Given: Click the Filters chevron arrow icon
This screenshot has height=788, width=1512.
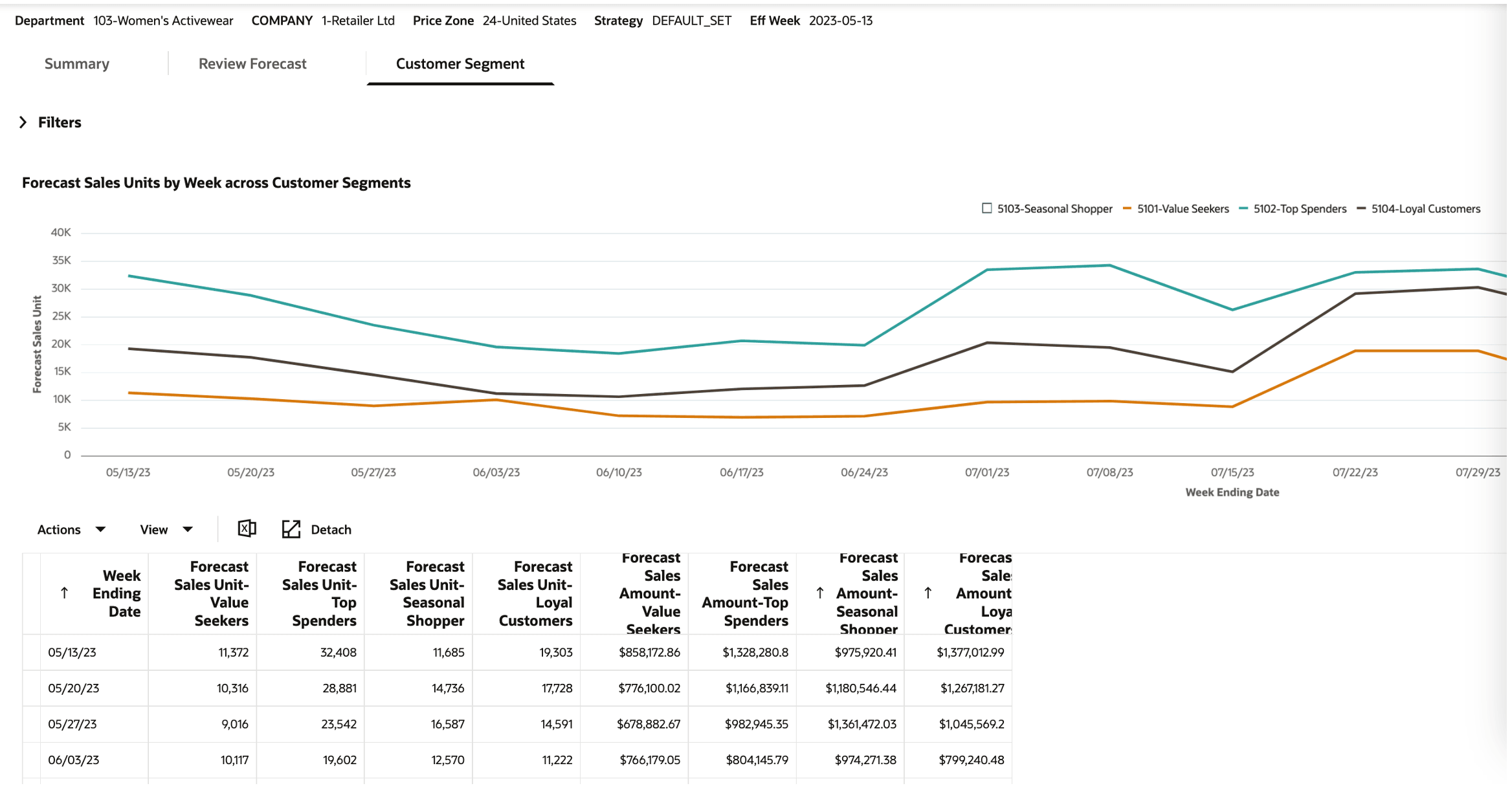Looking at the screenshot, I should pos(23,122).
